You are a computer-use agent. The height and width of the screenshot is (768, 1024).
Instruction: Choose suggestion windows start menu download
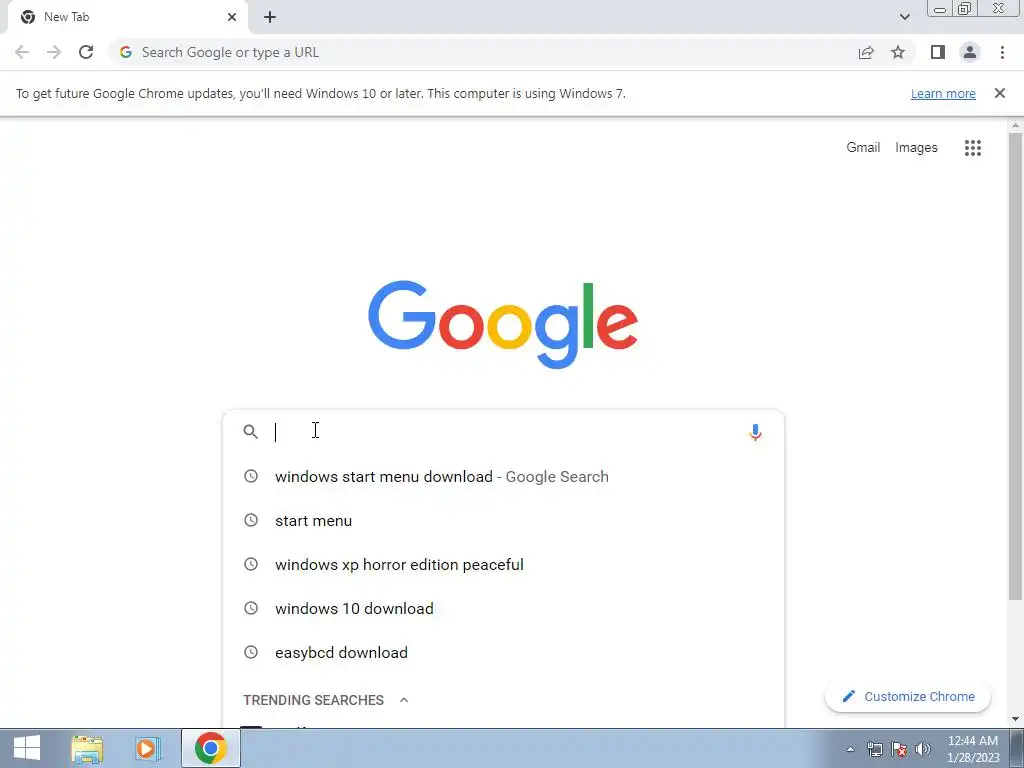click(x=503, y=477)
